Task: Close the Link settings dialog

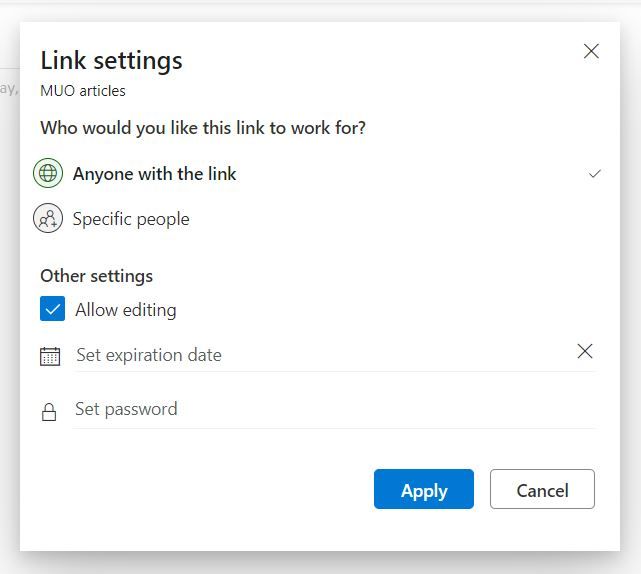Action: pos(591,51)
